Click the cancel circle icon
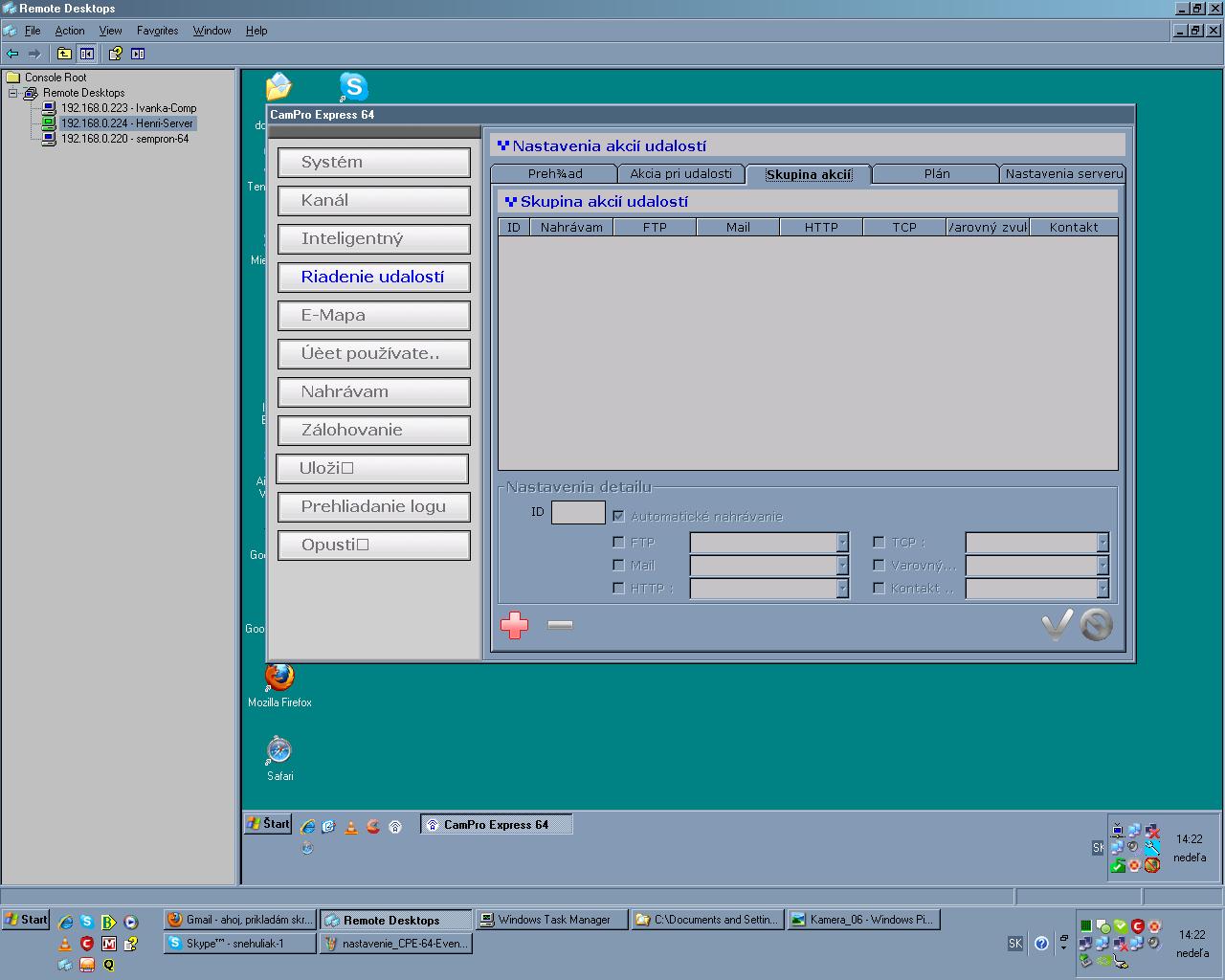The image size is (1225, 980). point(1097,625)
